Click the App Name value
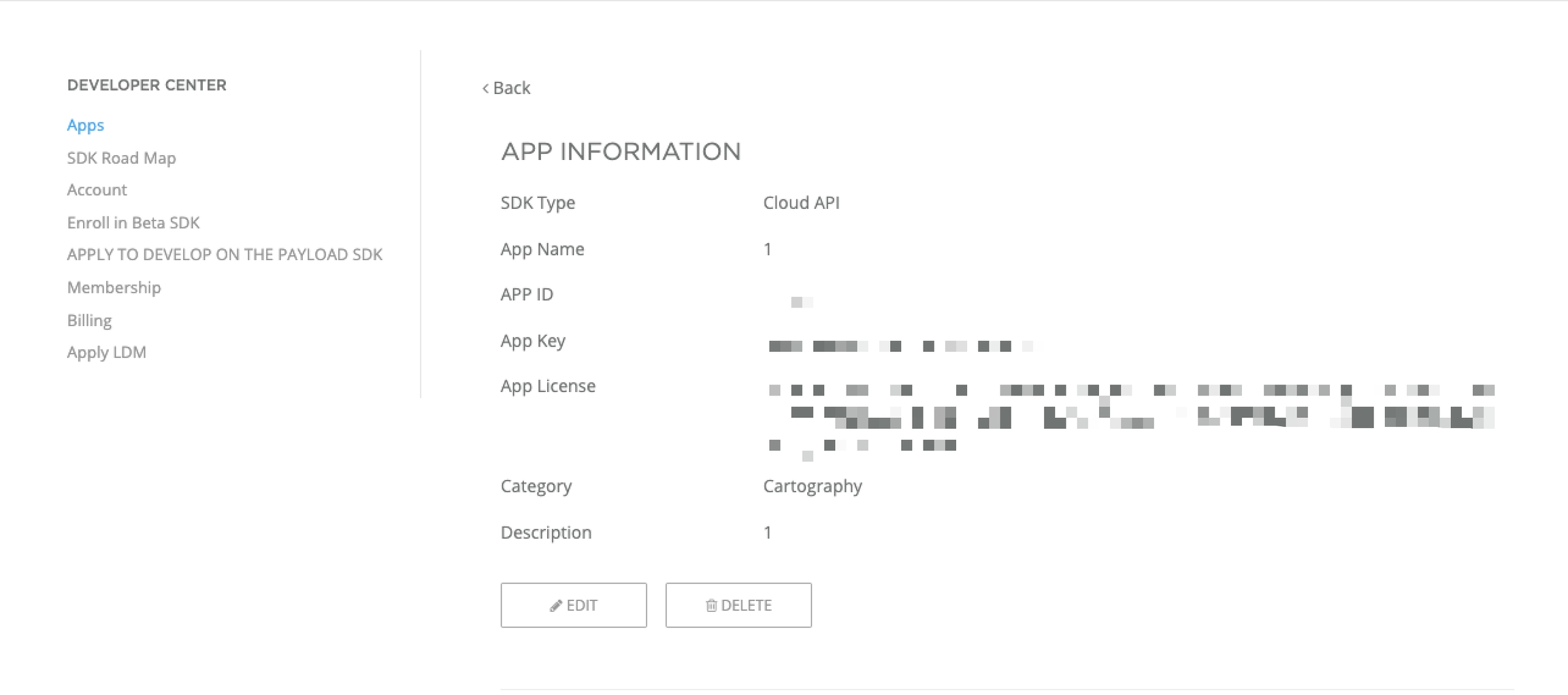 coord(768,249)
